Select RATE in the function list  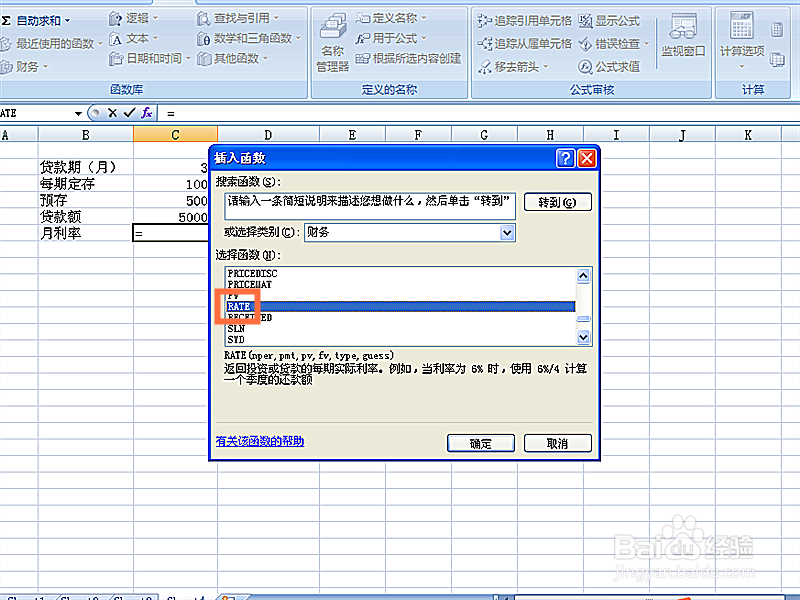[x=401, y=307]
